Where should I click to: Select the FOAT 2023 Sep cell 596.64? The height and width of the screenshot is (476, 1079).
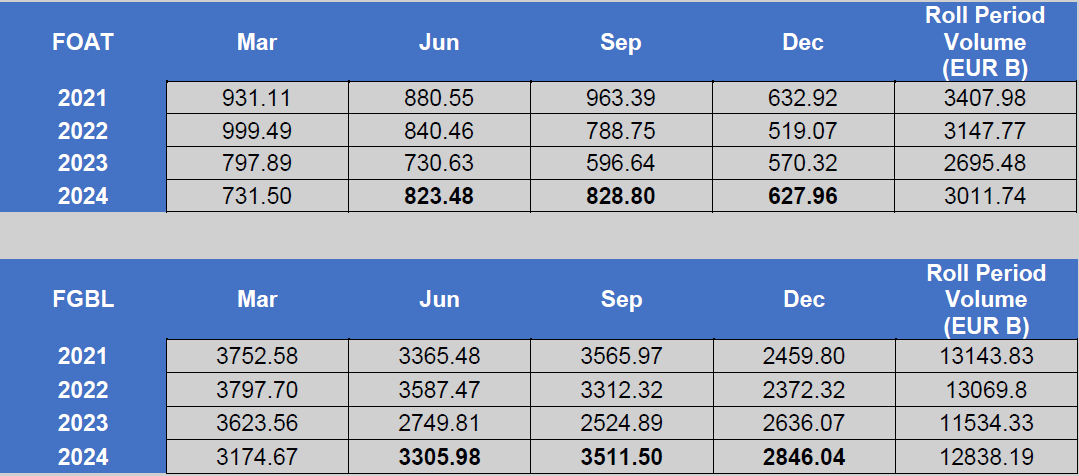(x=621, y=163)
